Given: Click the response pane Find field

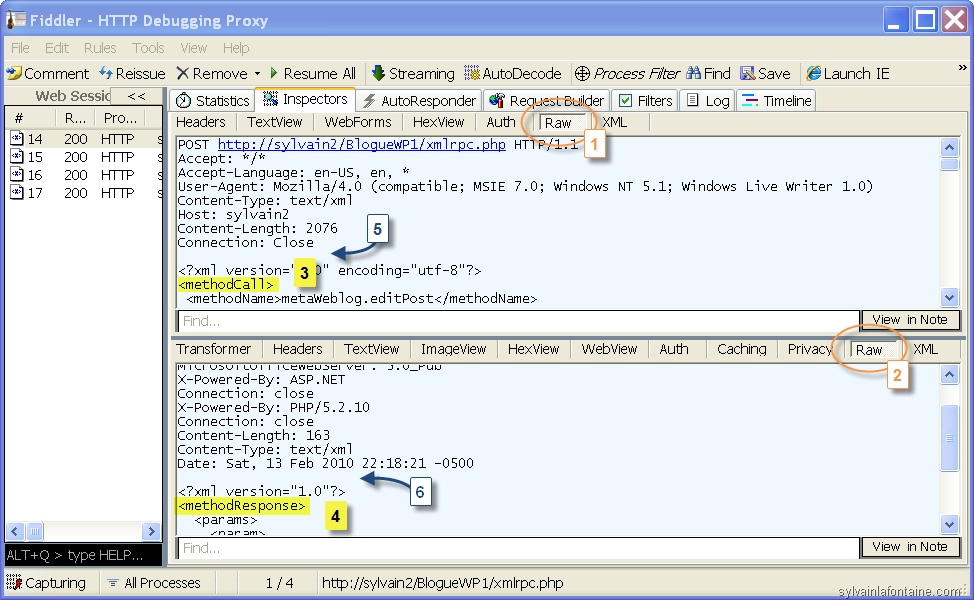Looking at the screenshot, I should pyautogui.click(x=519, y=548).
